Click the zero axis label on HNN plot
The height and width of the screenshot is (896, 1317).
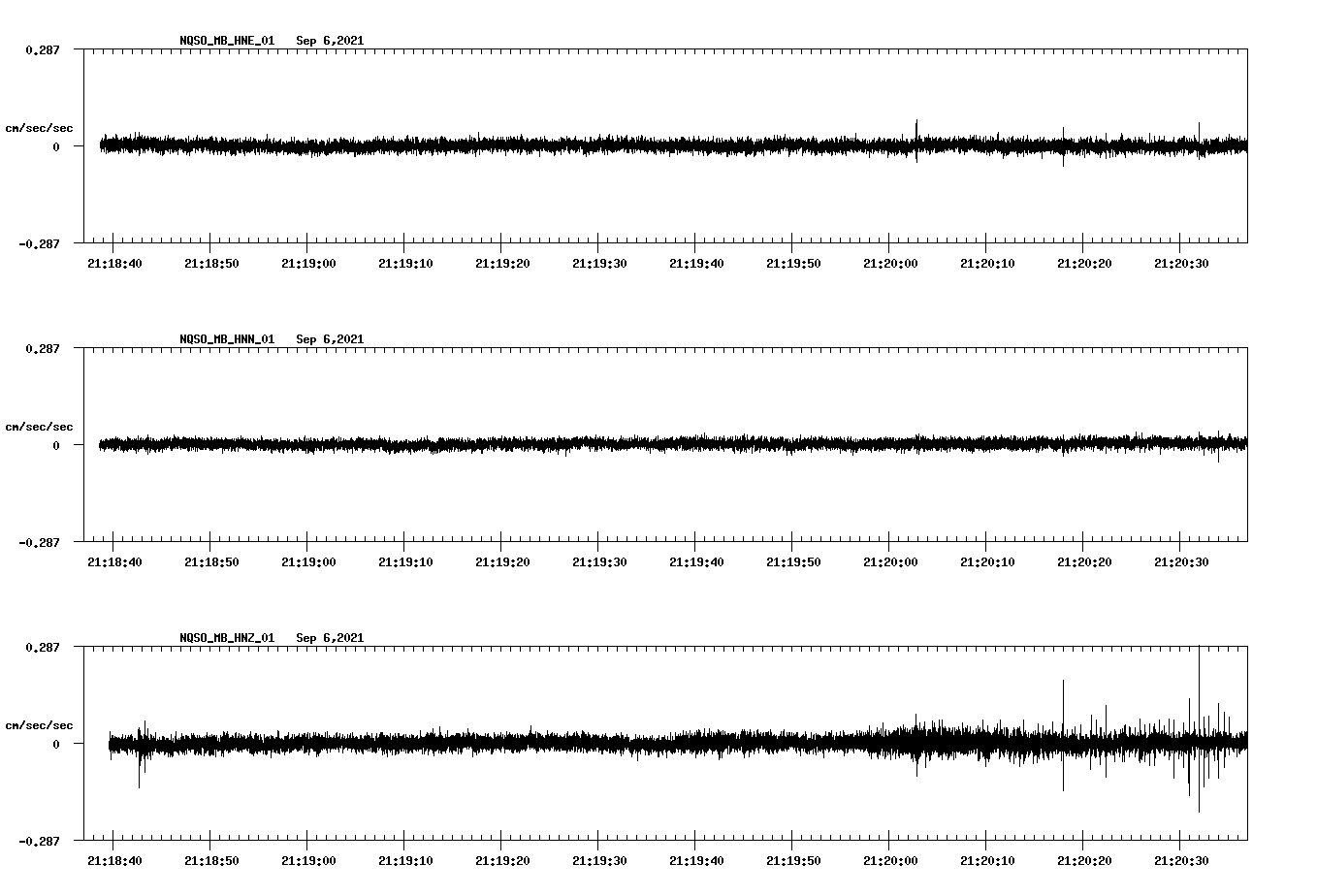click(56, 445)
